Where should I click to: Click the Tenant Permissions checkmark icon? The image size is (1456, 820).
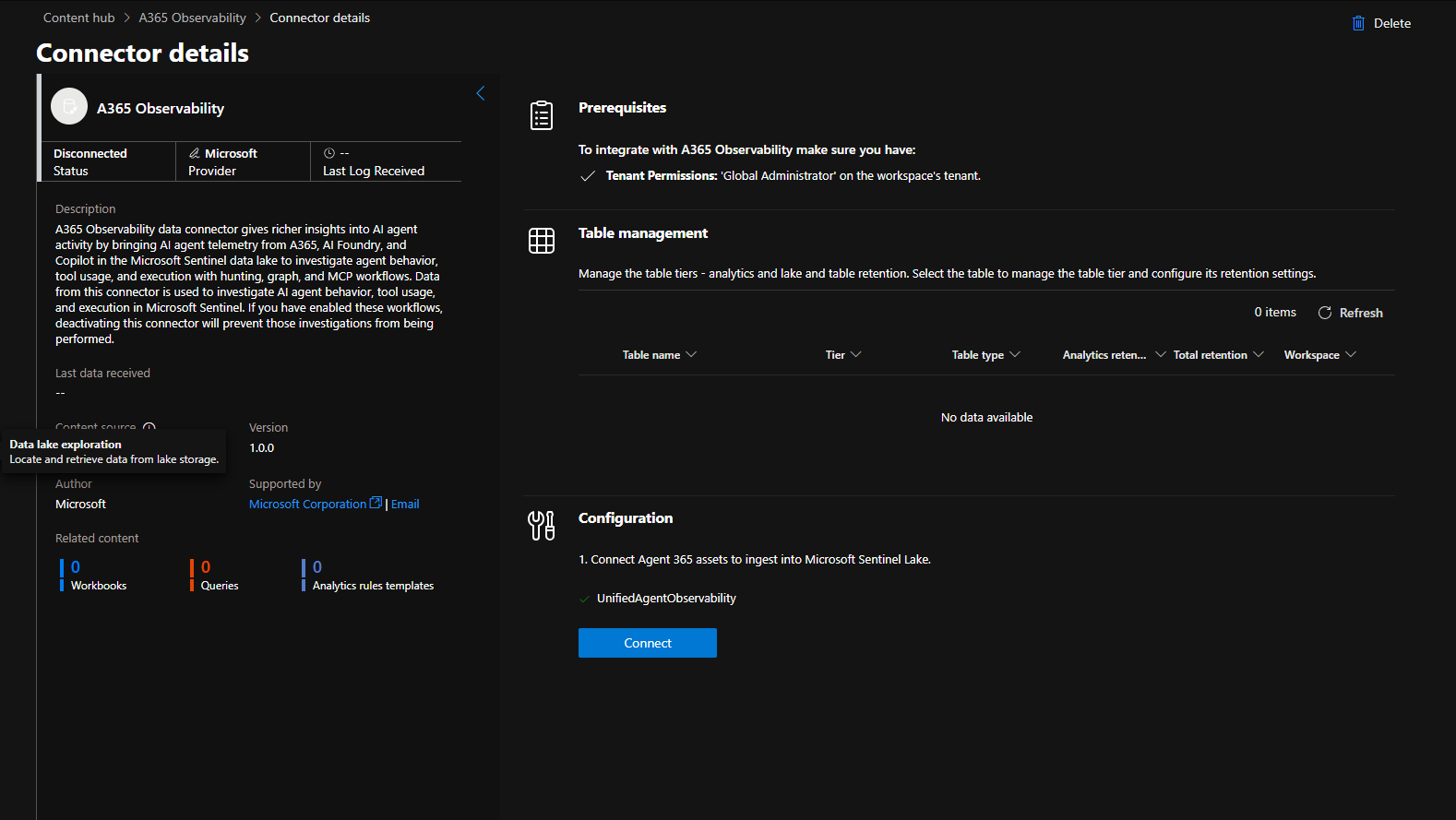click(587, 176)
